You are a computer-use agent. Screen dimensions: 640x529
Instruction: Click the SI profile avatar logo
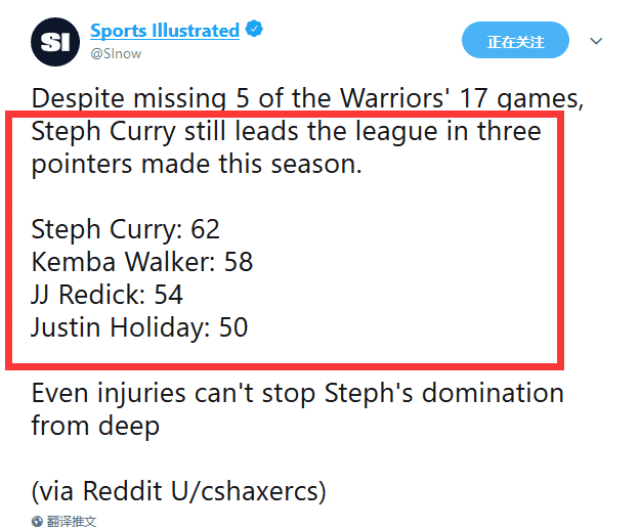(50, 41)
